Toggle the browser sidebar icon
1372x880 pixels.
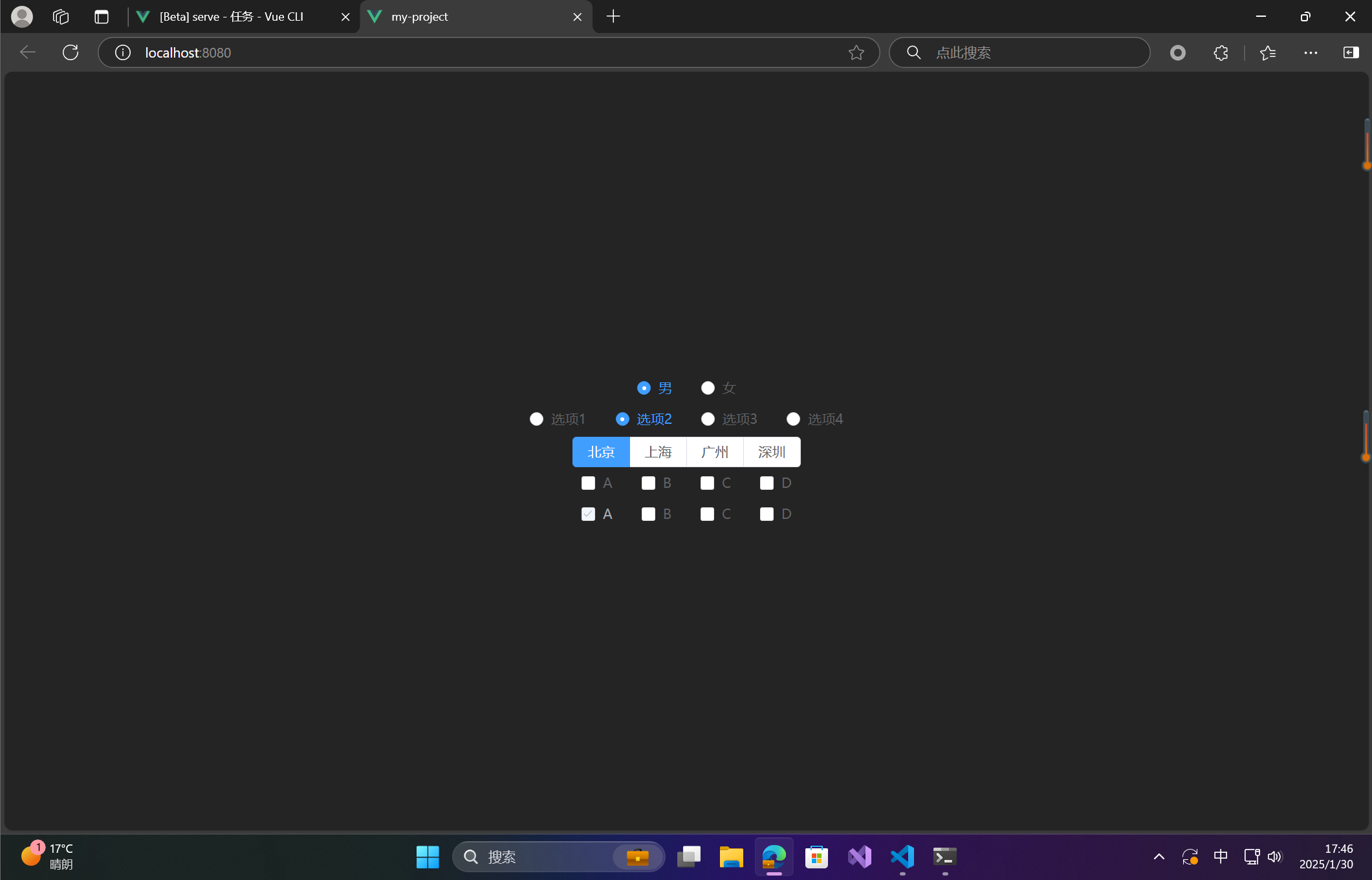coord(1351,52)
